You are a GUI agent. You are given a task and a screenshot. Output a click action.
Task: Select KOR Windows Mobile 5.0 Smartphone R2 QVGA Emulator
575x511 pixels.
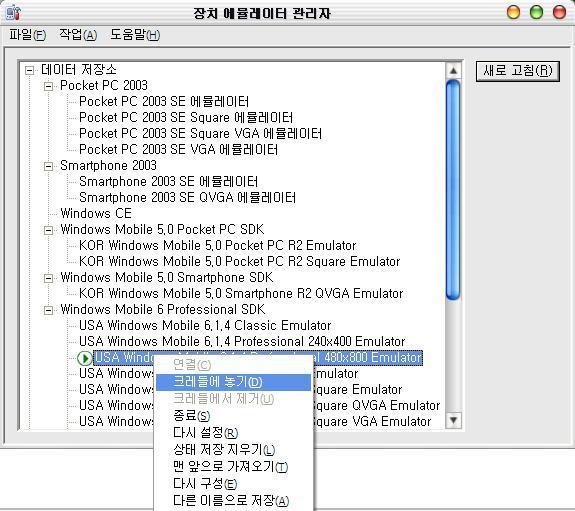[241, 293]
